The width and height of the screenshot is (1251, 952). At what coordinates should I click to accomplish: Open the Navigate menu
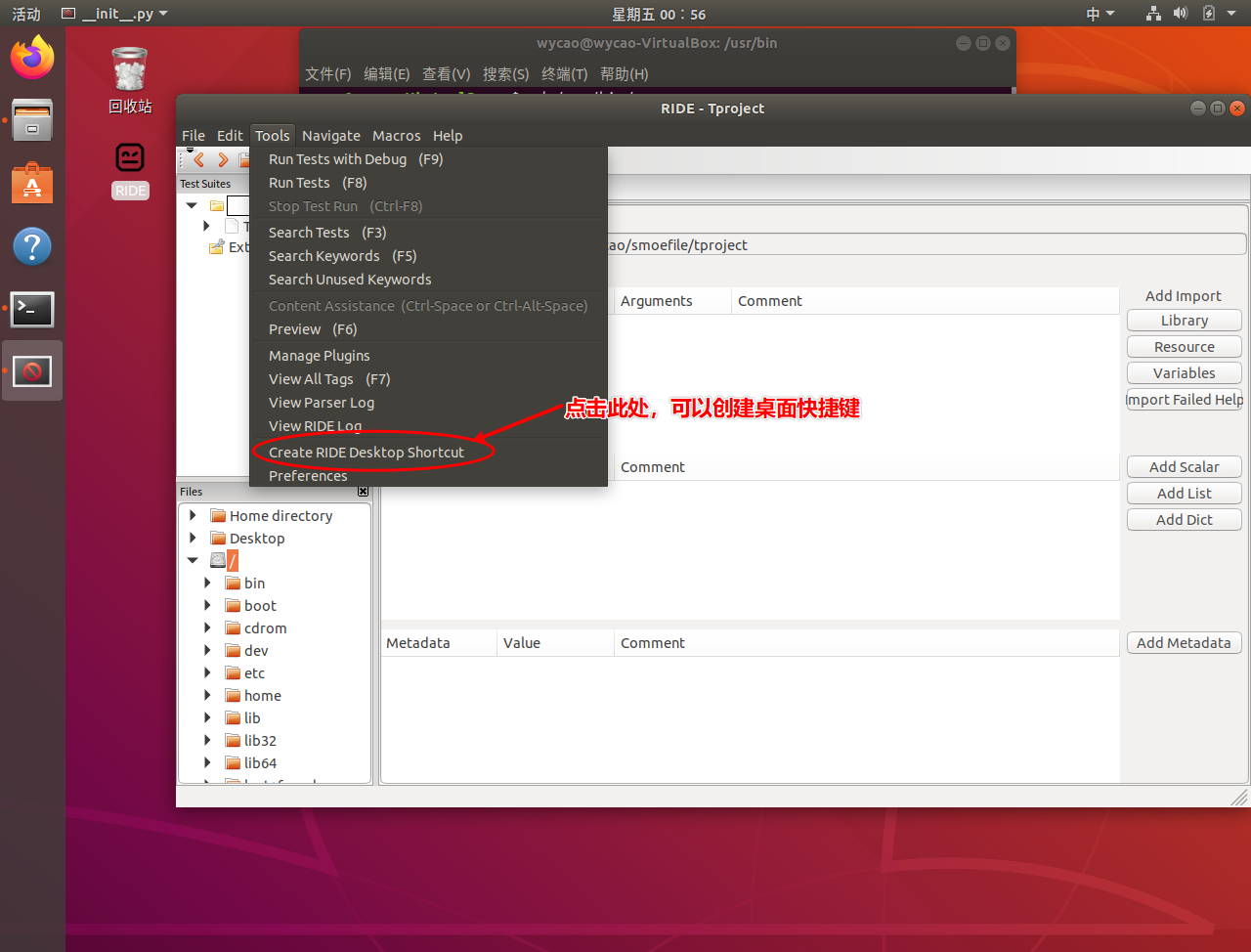click(330, 136)
